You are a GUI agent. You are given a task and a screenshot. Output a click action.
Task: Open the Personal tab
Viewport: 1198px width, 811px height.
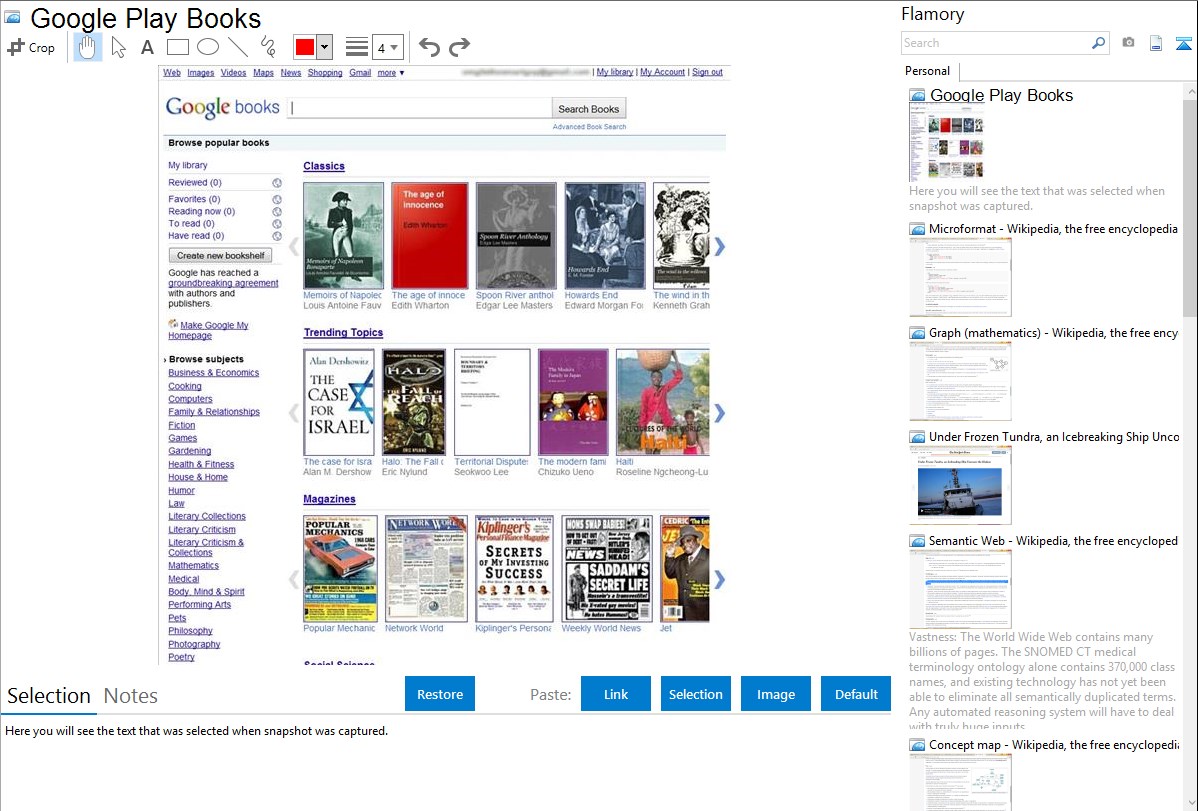[928, 71]
